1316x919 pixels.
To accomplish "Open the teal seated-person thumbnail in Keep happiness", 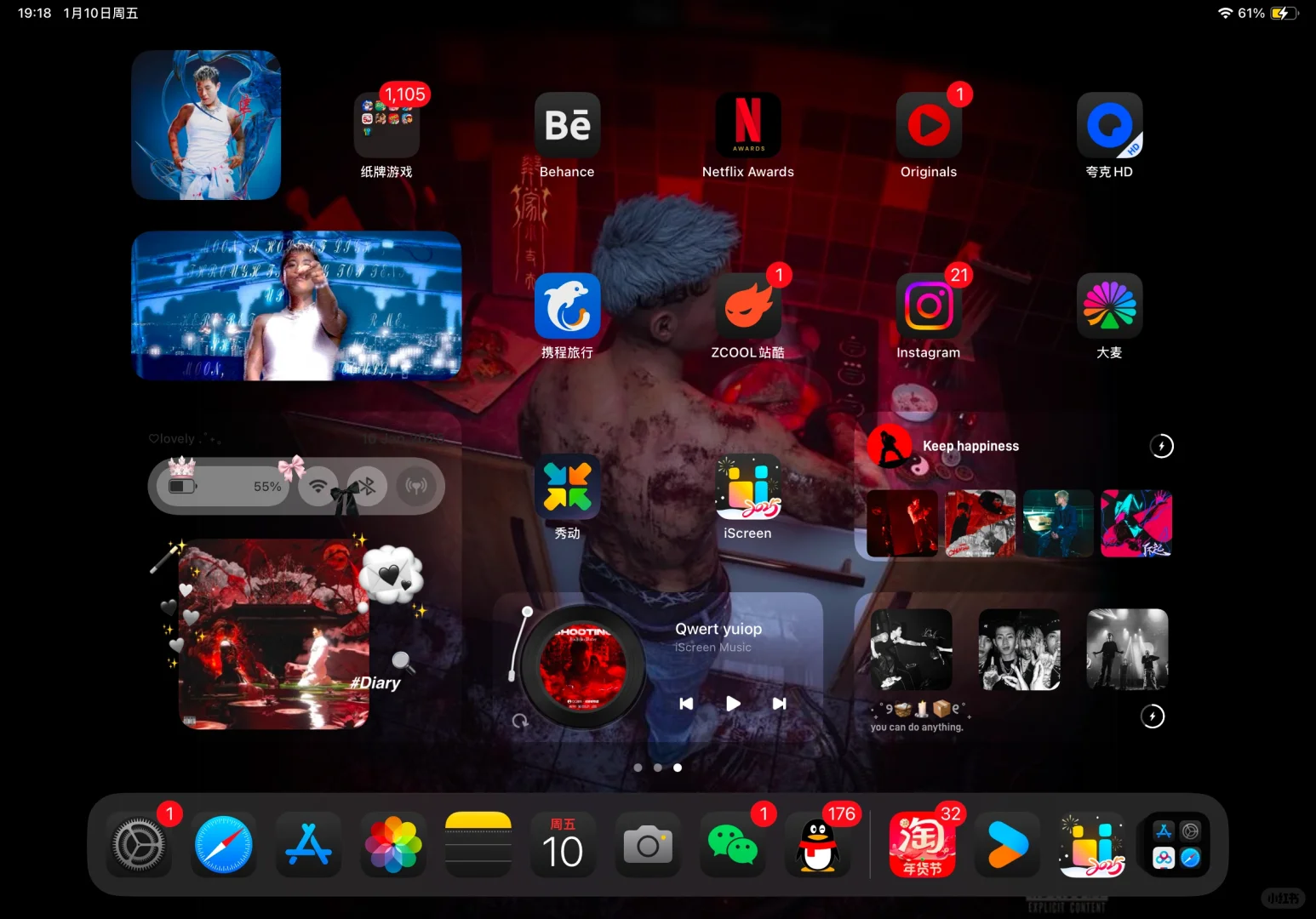I will tap(1058, 523).
